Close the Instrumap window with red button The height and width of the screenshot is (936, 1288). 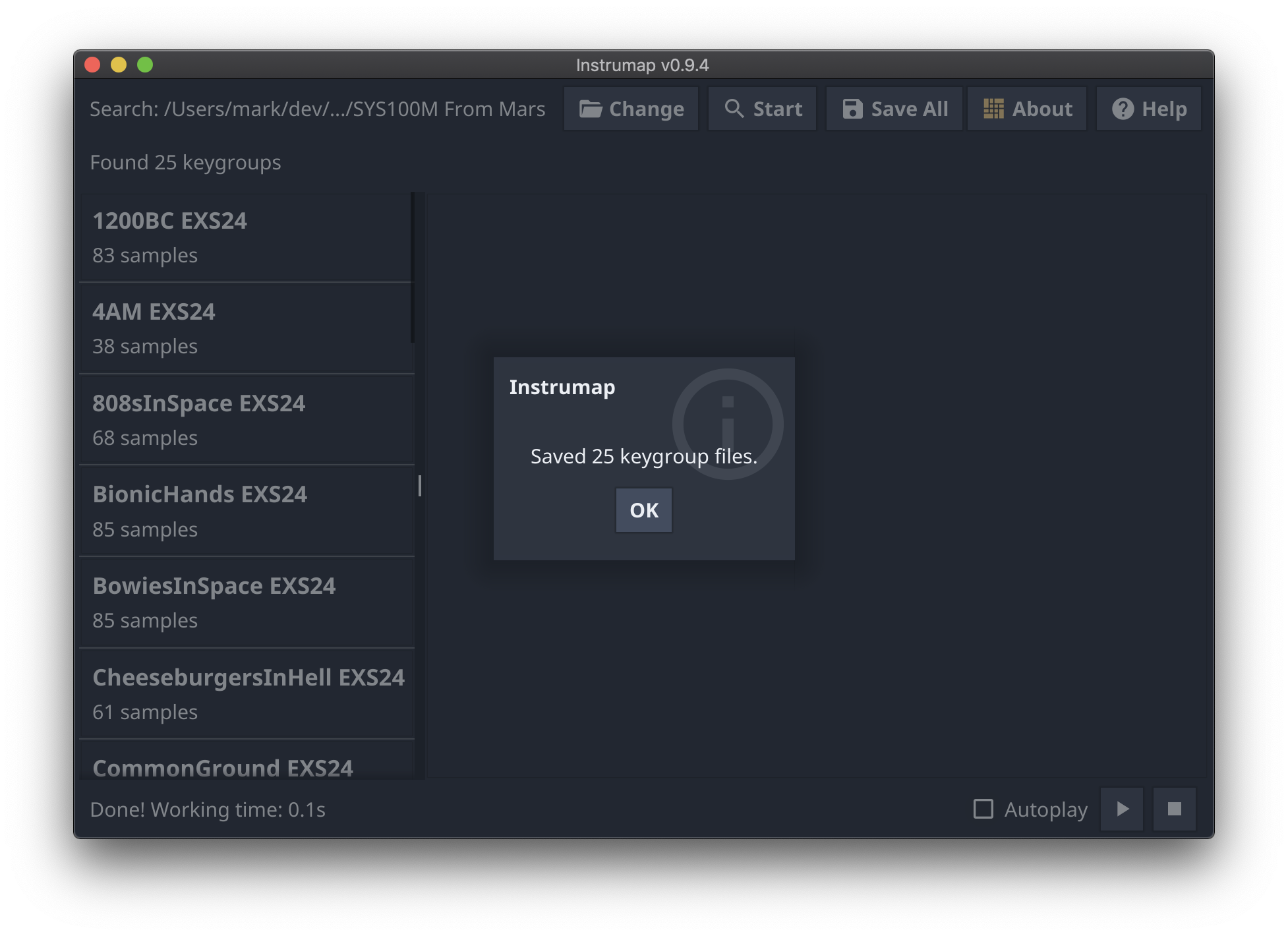click(x=92, y=65)
